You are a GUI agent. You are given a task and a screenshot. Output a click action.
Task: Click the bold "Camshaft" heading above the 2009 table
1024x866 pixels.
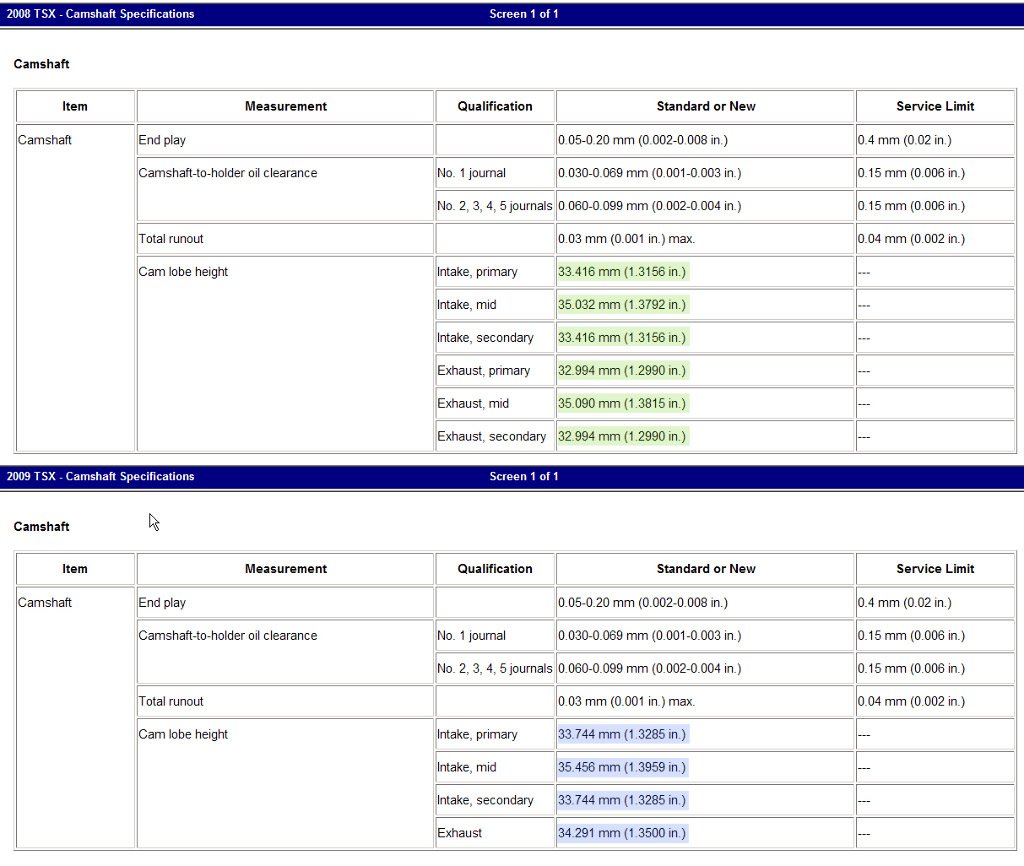click(x=41, y=526)
